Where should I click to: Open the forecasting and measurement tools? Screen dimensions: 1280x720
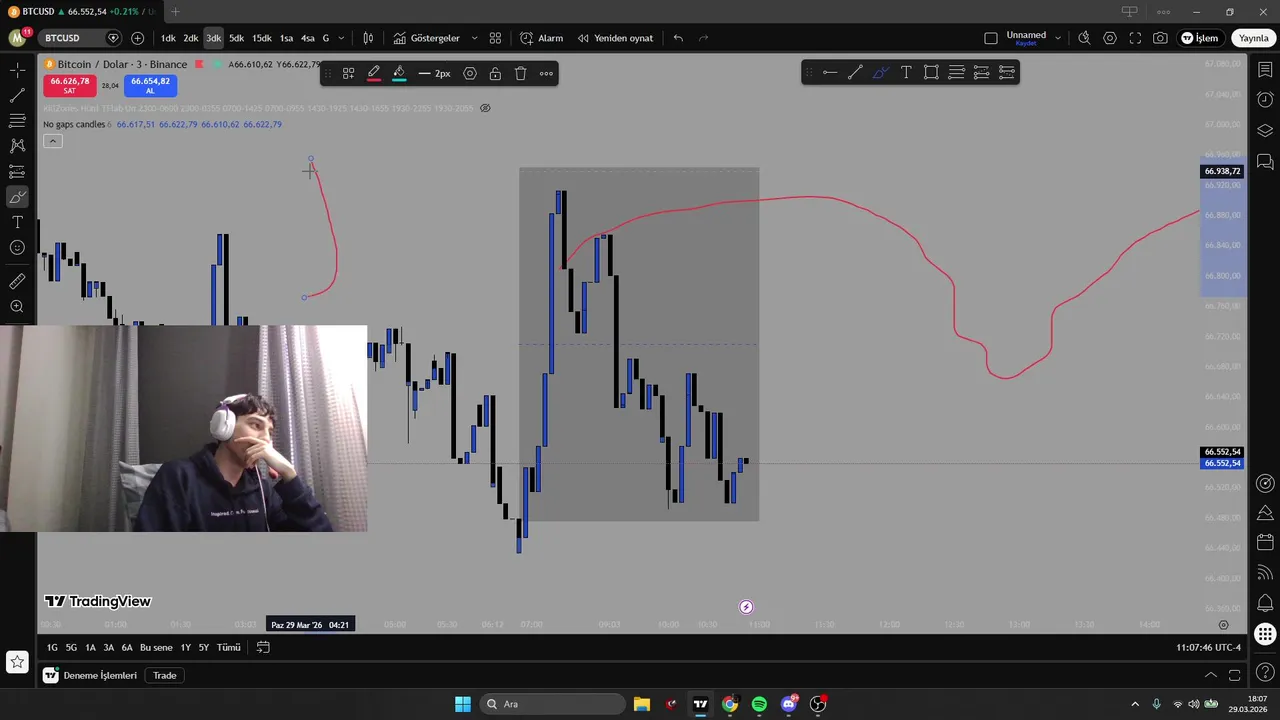[17, 172]
